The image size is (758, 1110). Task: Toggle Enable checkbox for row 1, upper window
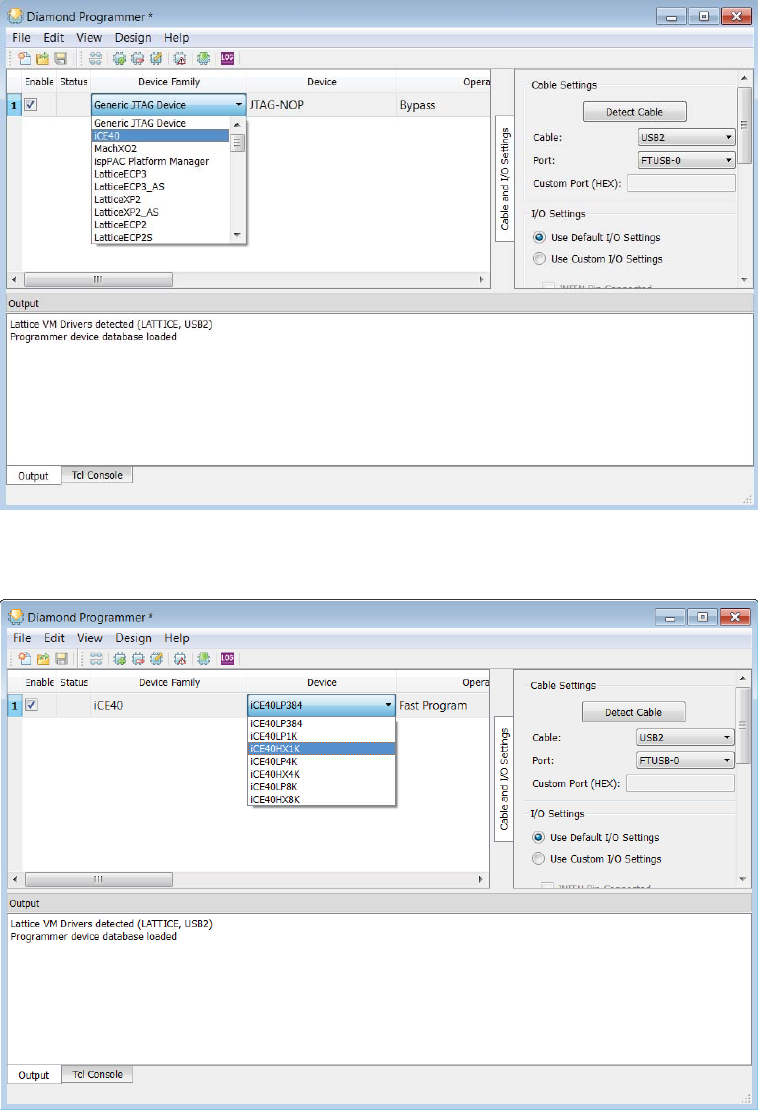(31, 105)
